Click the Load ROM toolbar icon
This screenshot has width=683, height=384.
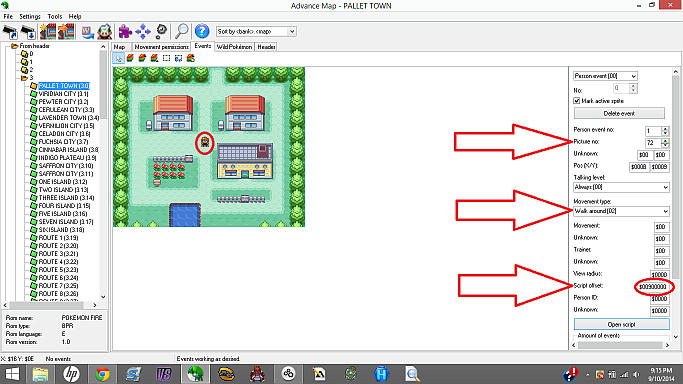10,31
